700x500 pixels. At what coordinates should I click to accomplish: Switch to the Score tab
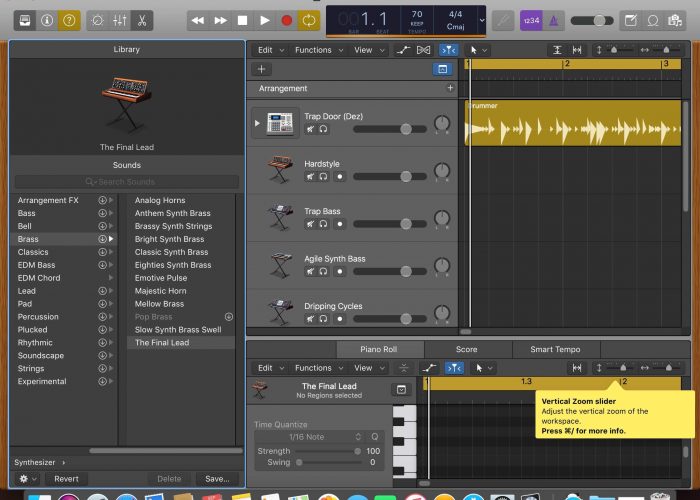(467, 350)
